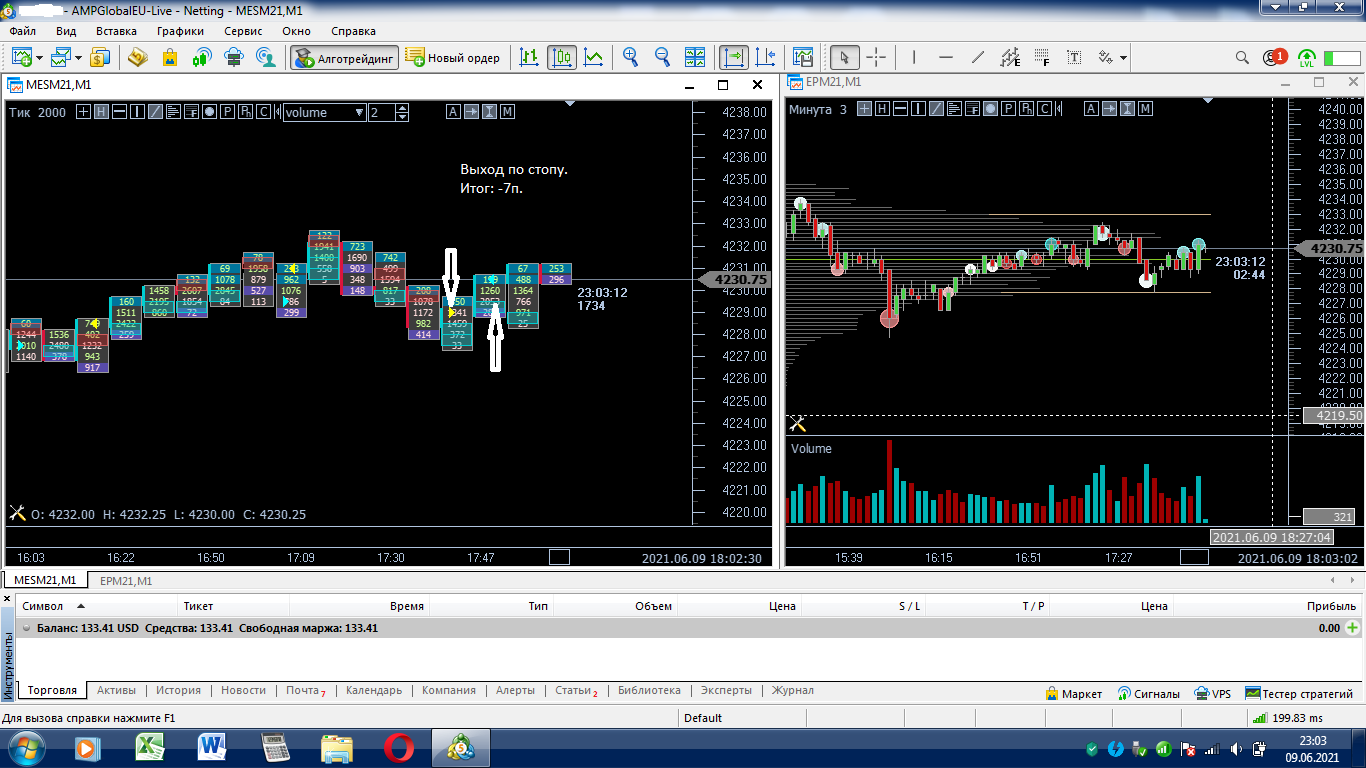
Task: Click the green LVL connection icon
Action: click(x=1306, y=58)
